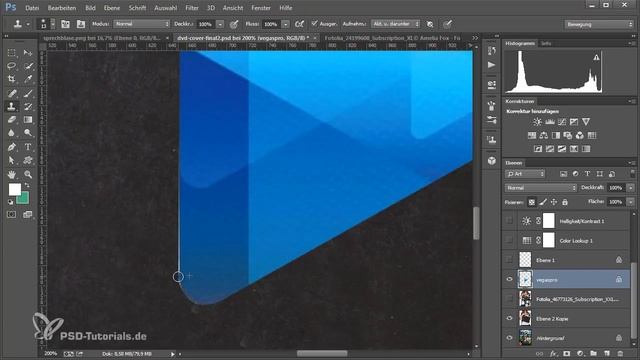Select the Brush tool
Screen dimensions: 640x360
point(28,93)
